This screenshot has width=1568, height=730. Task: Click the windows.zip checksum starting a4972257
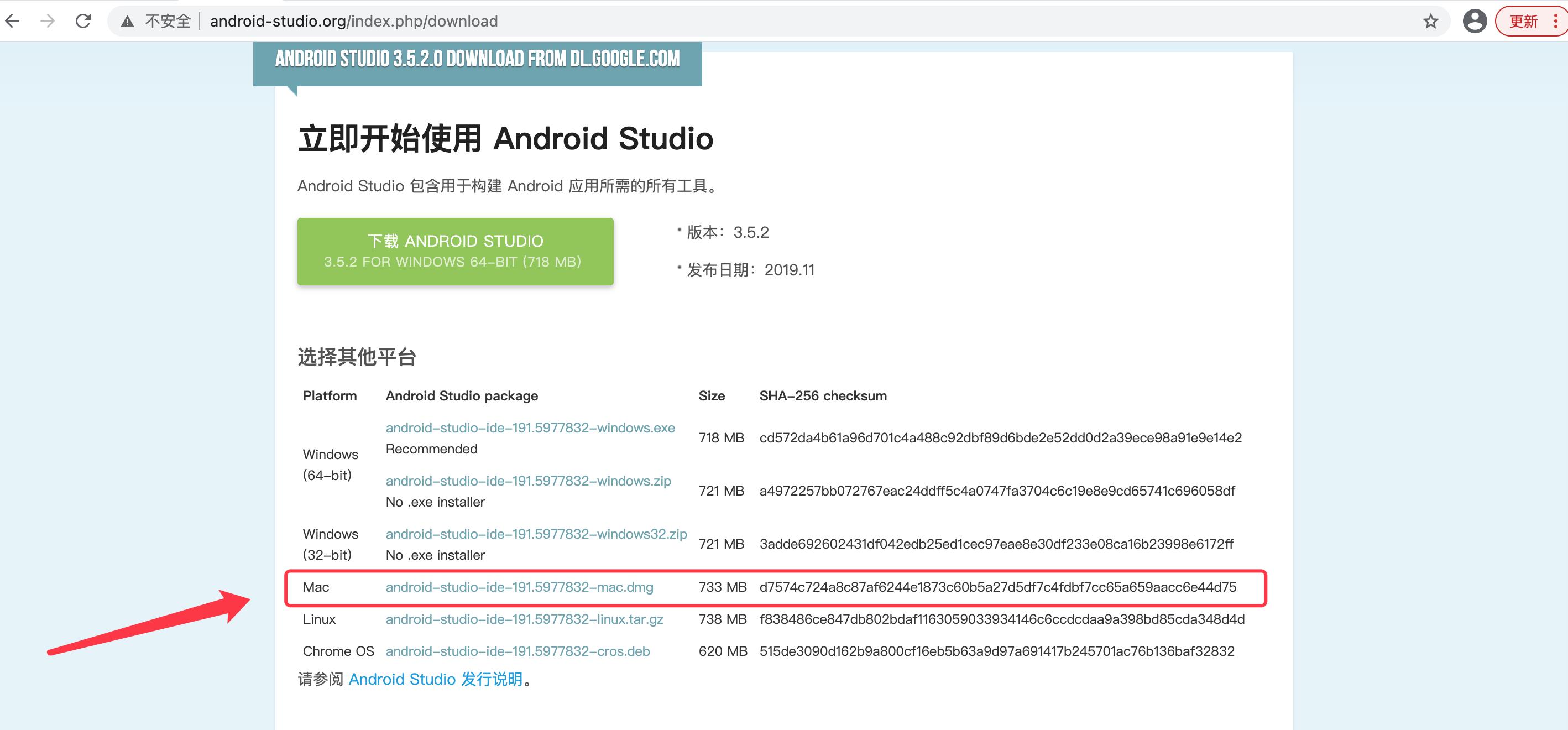(x=997, y=491)
